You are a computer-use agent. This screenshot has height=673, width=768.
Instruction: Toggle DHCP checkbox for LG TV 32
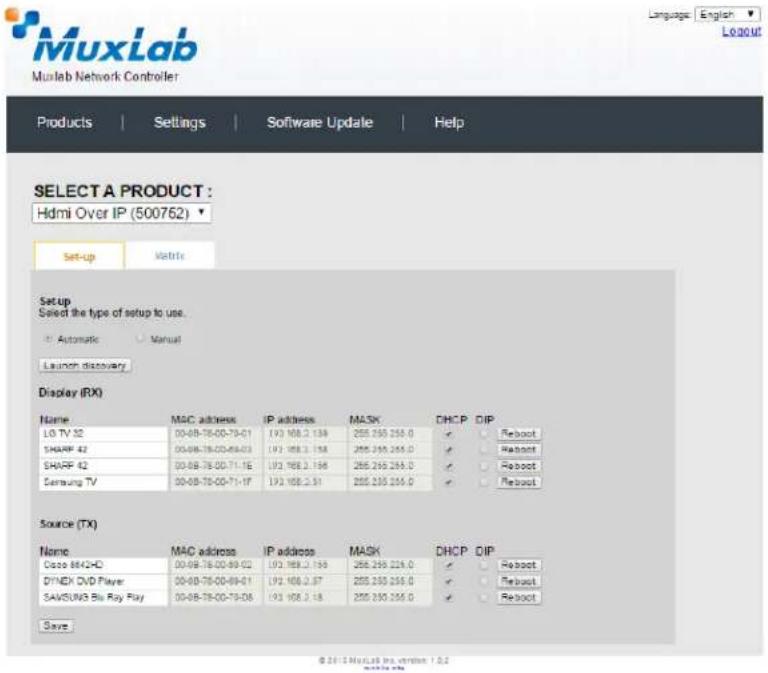coord(449,434)
